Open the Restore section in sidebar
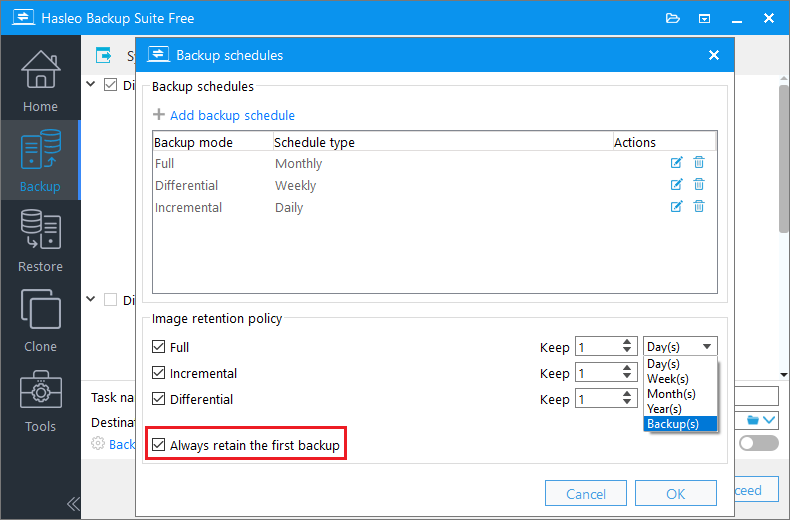 (x=40, y=240)
